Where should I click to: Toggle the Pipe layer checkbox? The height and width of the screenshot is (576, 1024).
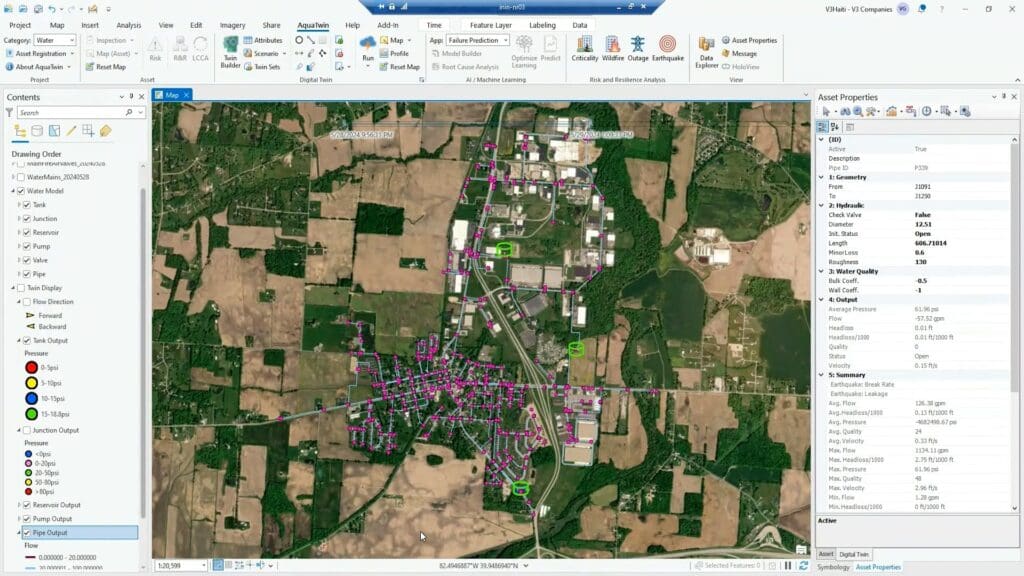[x=27, y=274]
